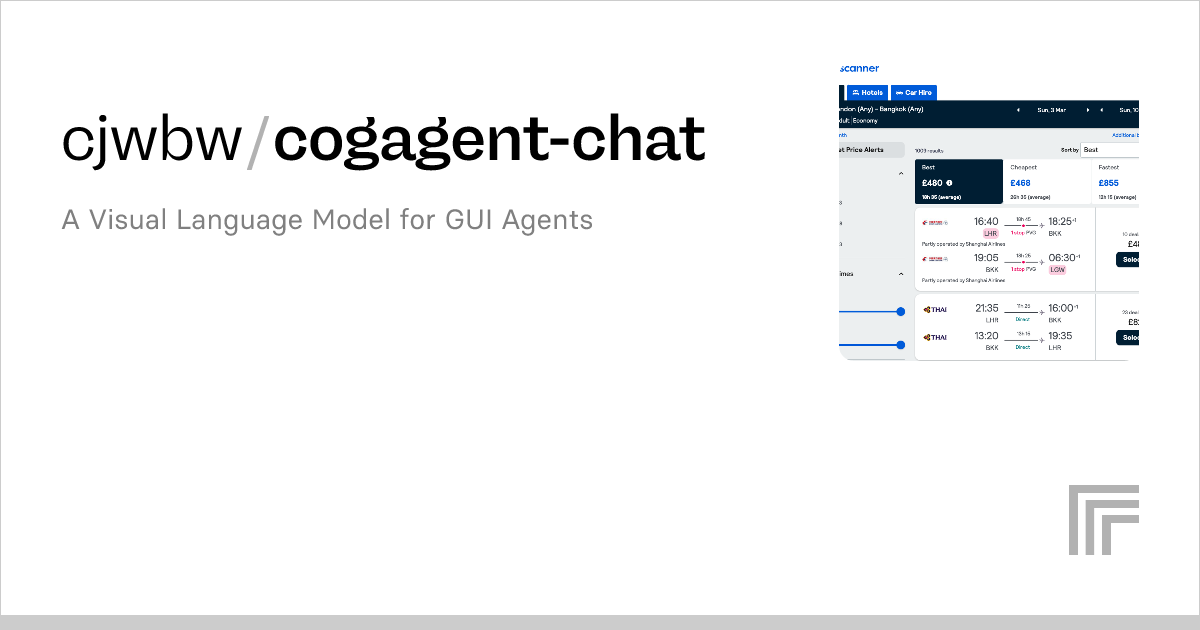Image resolution: width=1200 pixels, height=630 pixels.
Task: Click the info icon next to £480
Action: coord(949,183)
